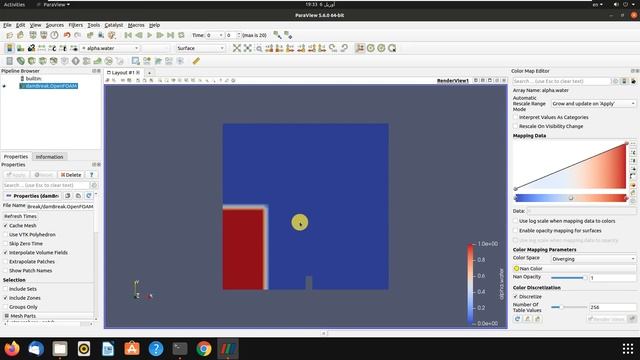The width and height of the screenshot is (640, 360).
Task: Enable Skip Zero Time checkbox
Action: (x=6, y=244)
